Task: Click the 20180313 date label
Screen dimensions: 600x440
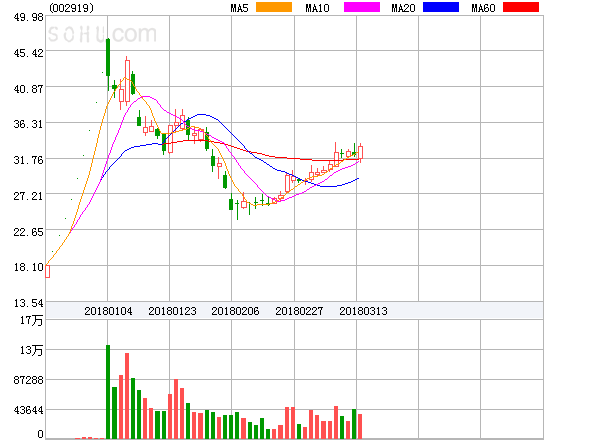Action: point(364,311)
